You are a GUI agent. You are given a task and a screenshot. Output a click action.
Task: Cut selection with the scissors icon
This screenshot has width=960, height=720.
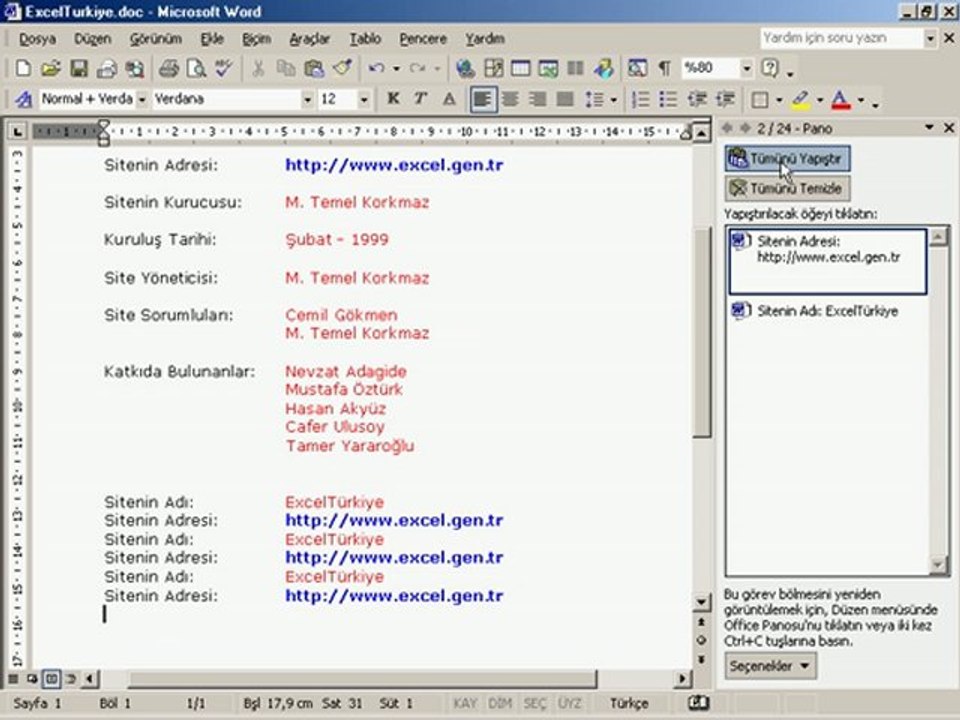258,69
